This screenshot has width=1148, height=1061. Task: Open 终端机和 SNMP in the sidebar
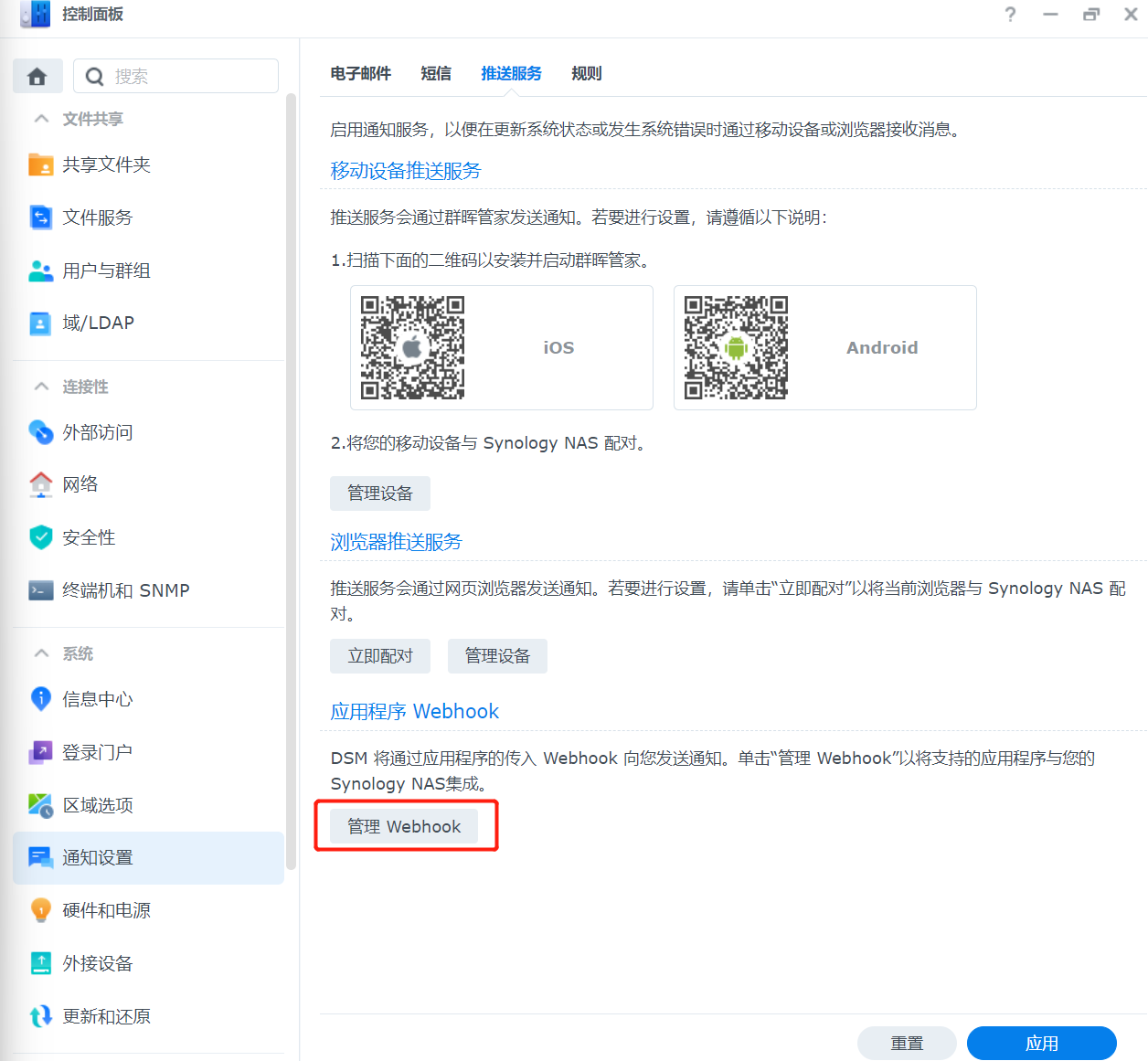pos(148,590)
